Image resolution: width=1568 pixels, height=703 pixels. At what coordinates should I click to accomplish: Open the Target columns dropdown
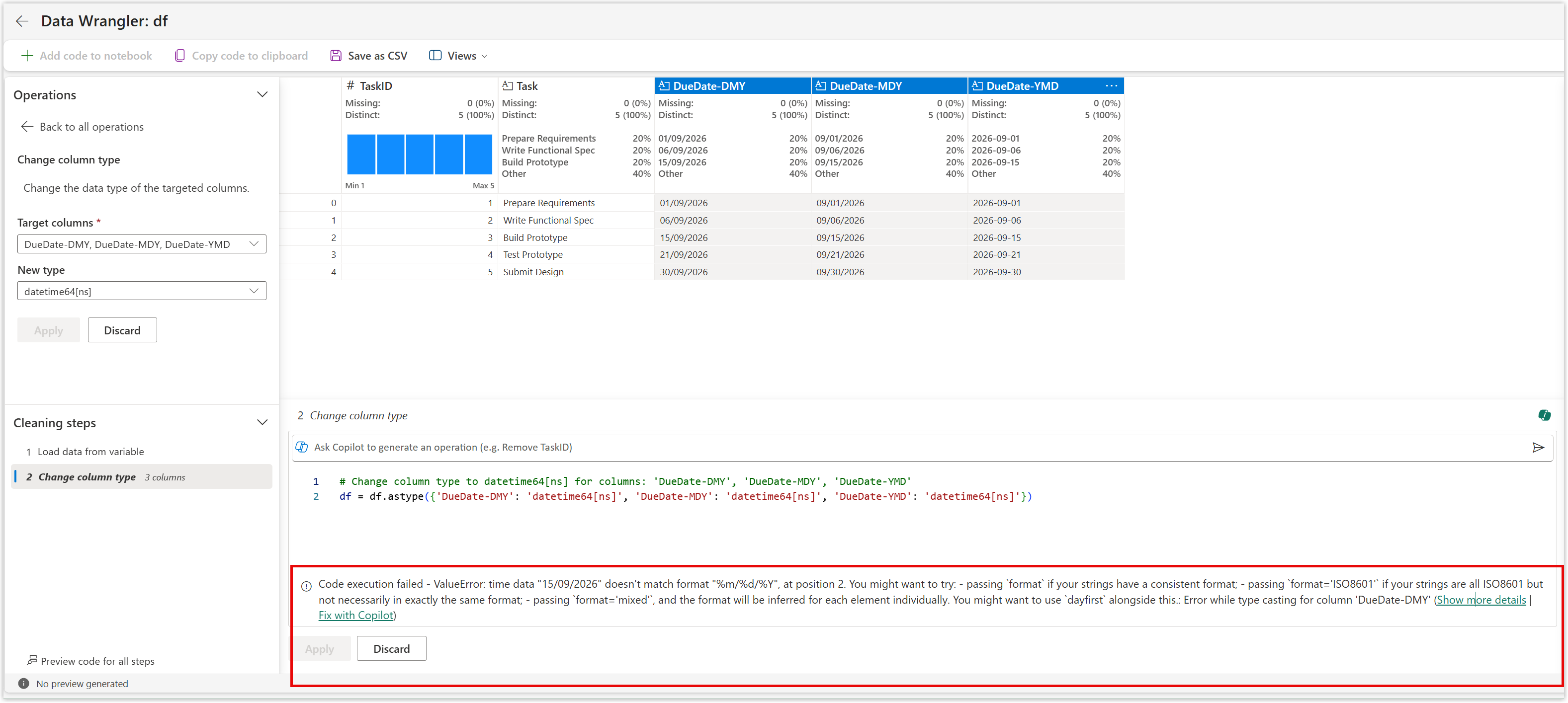(x=142, y=244)
